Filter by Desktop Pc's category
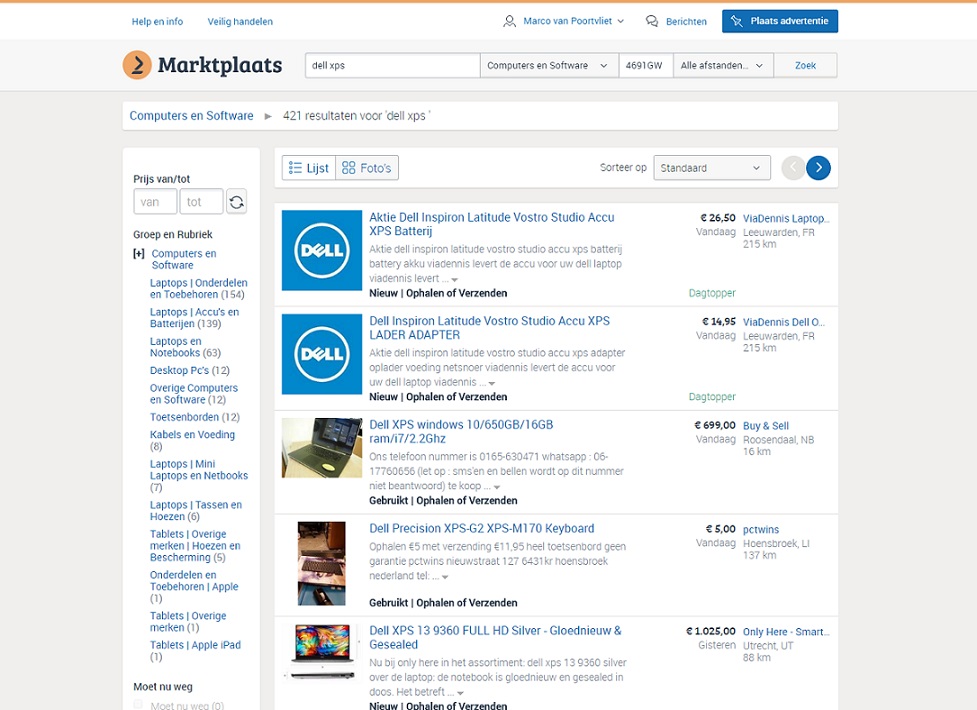Image resolution: width=977 pixels, height=710 pixels. click(189, 370)
